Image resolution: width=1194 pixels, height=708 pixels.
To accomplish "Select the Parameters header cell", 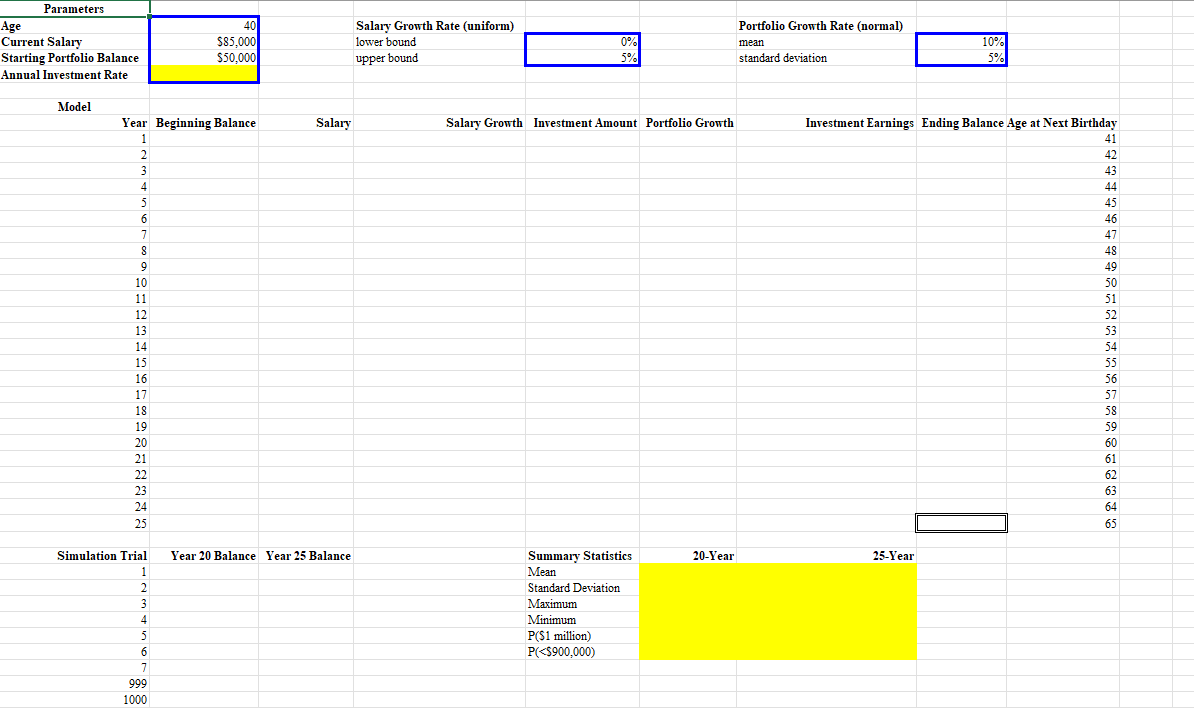I will tap(74, 9).
